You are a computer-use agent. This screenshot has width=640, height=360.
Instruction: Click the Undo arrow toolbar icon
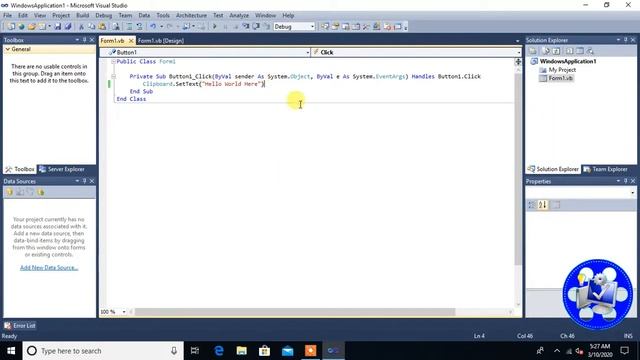click(153, 27)
